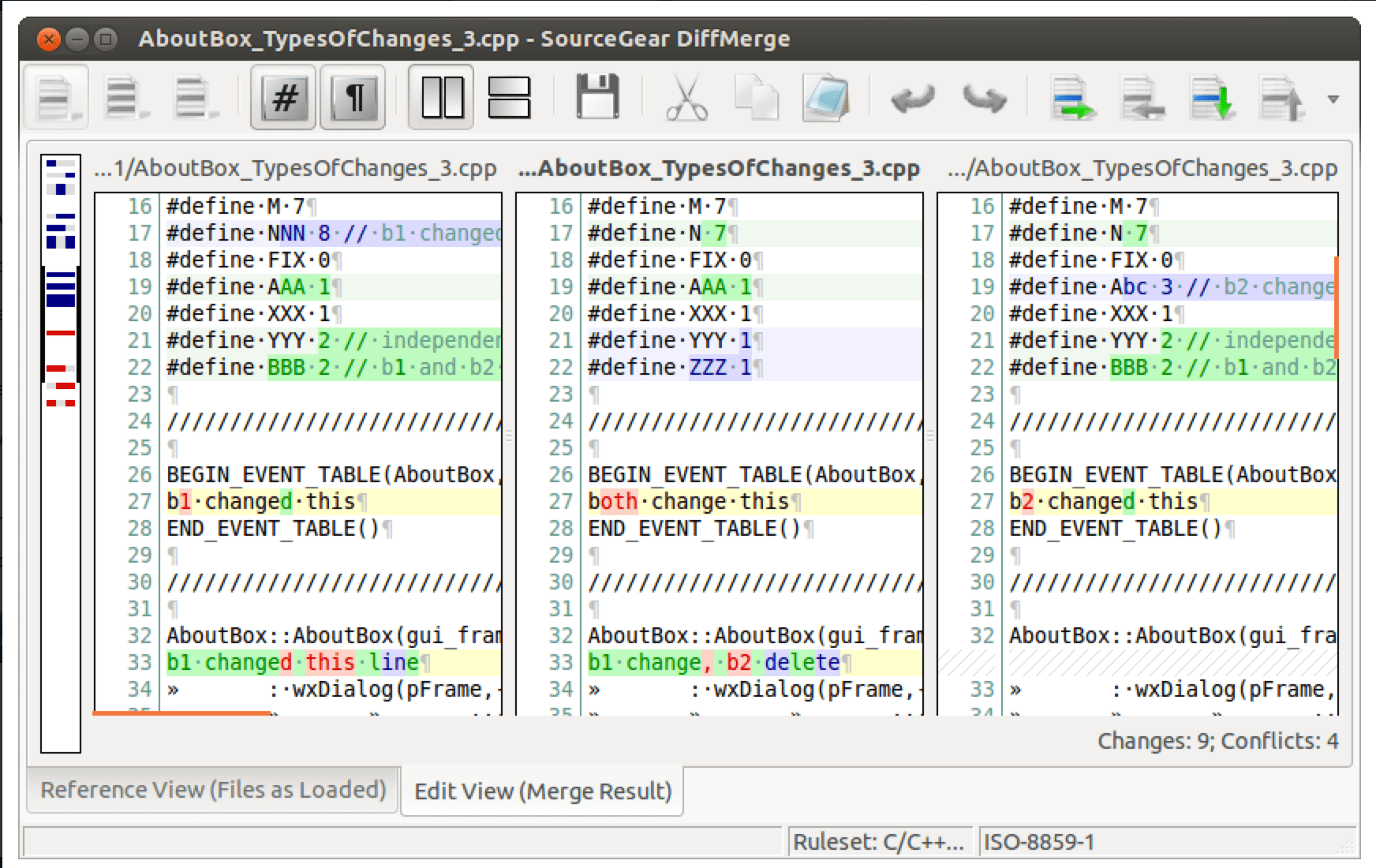Toggle line numbers with the # button

(x=284, y=99)
